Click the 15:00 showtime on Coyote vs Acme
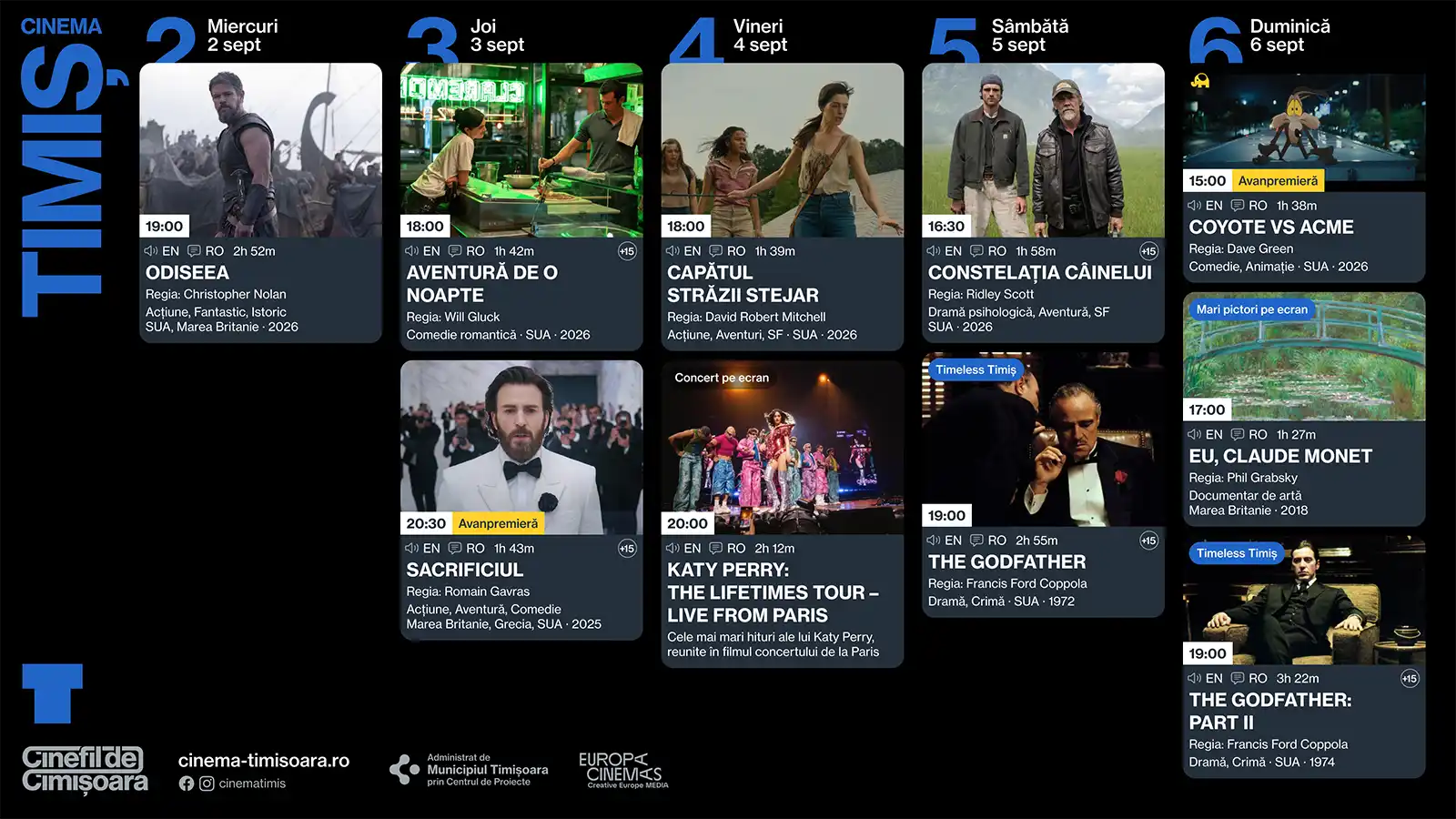This screenshot has width=1456, height=819. (x=1208, y=181)
